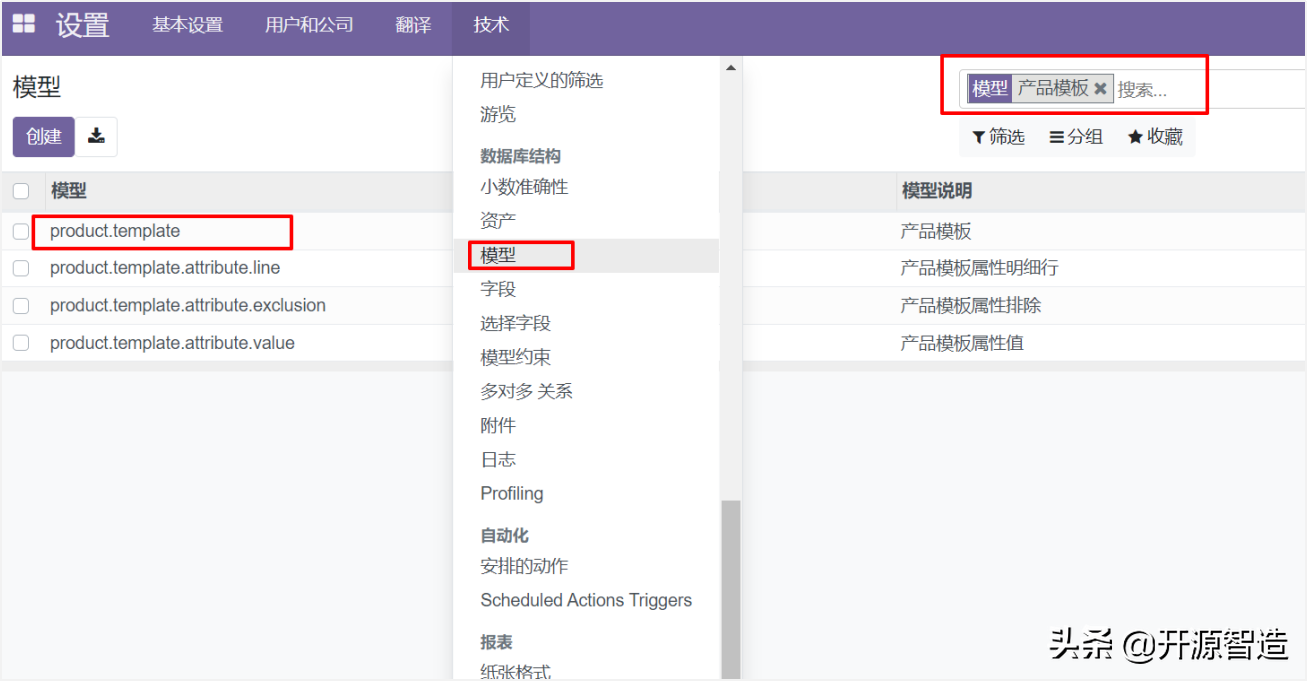Open the 基本设置 menu

pyautogui.click(x=187, y=25)
